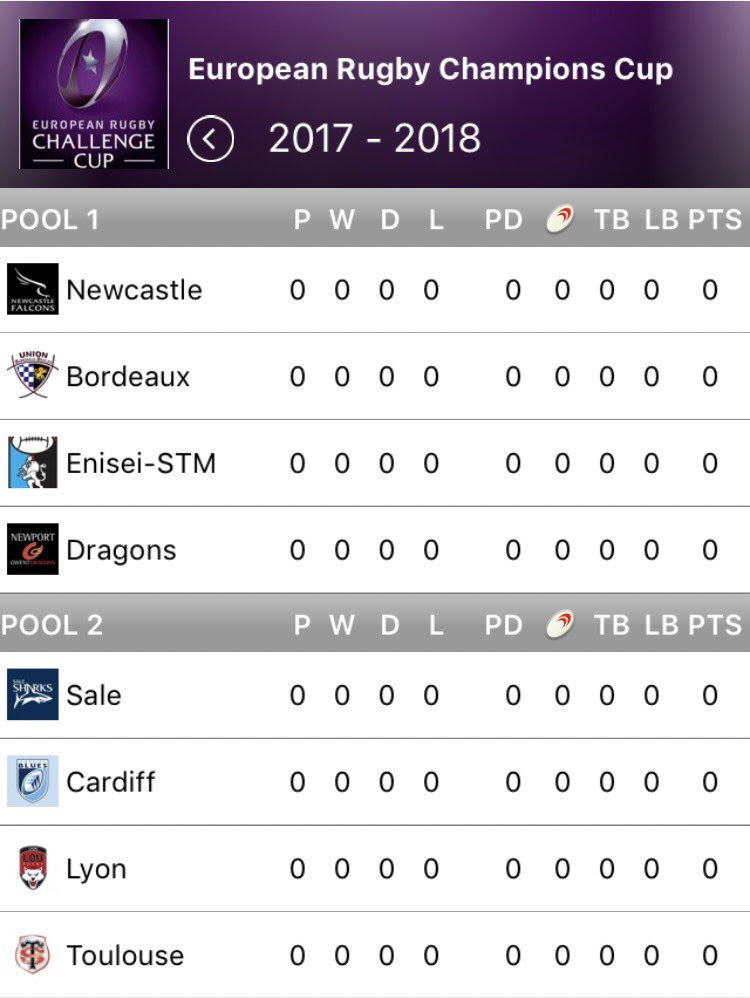Tap the European Rugby Champions Cup title
This screenshot has width=750, height=998.
coord(430,70)
